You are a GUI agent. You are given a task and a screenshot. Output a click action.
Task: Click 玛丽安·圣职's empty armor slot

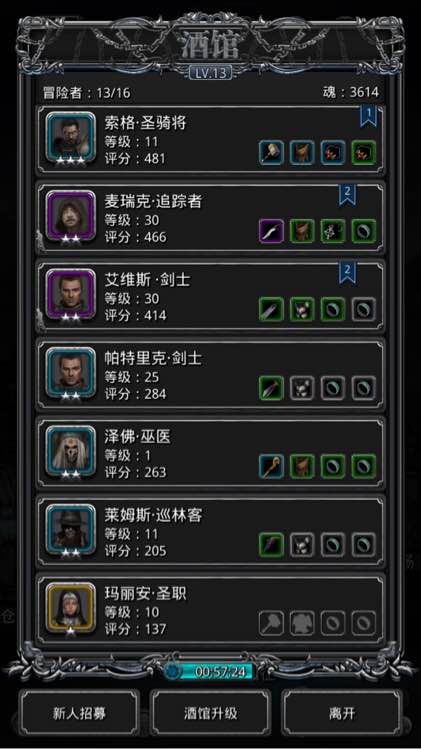(x=302, y=623)
